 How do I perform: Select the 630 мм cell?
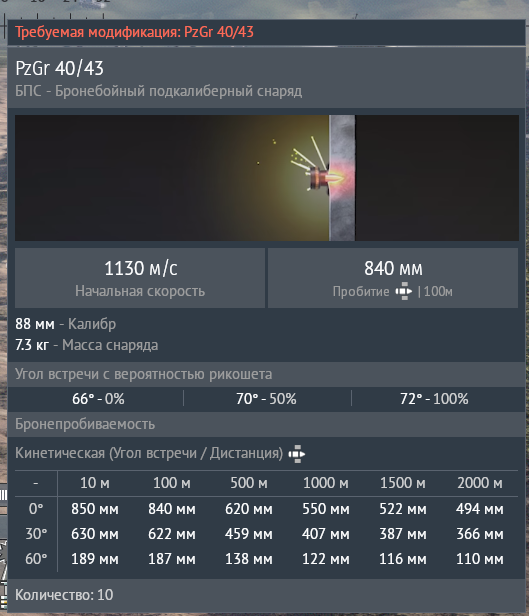click(x=95, y=534)
